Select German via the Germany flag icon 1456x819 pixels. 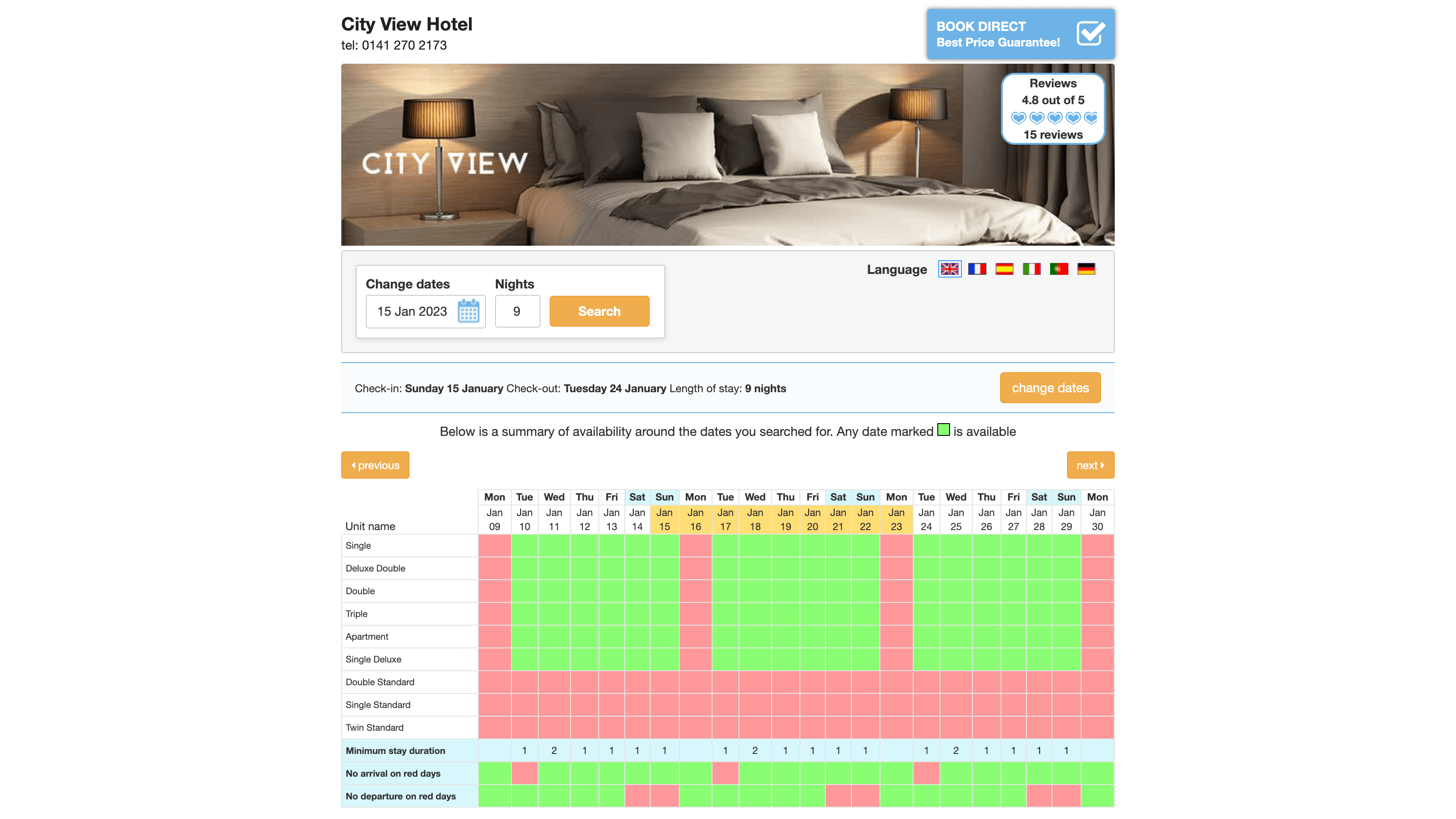[1086, 269]
